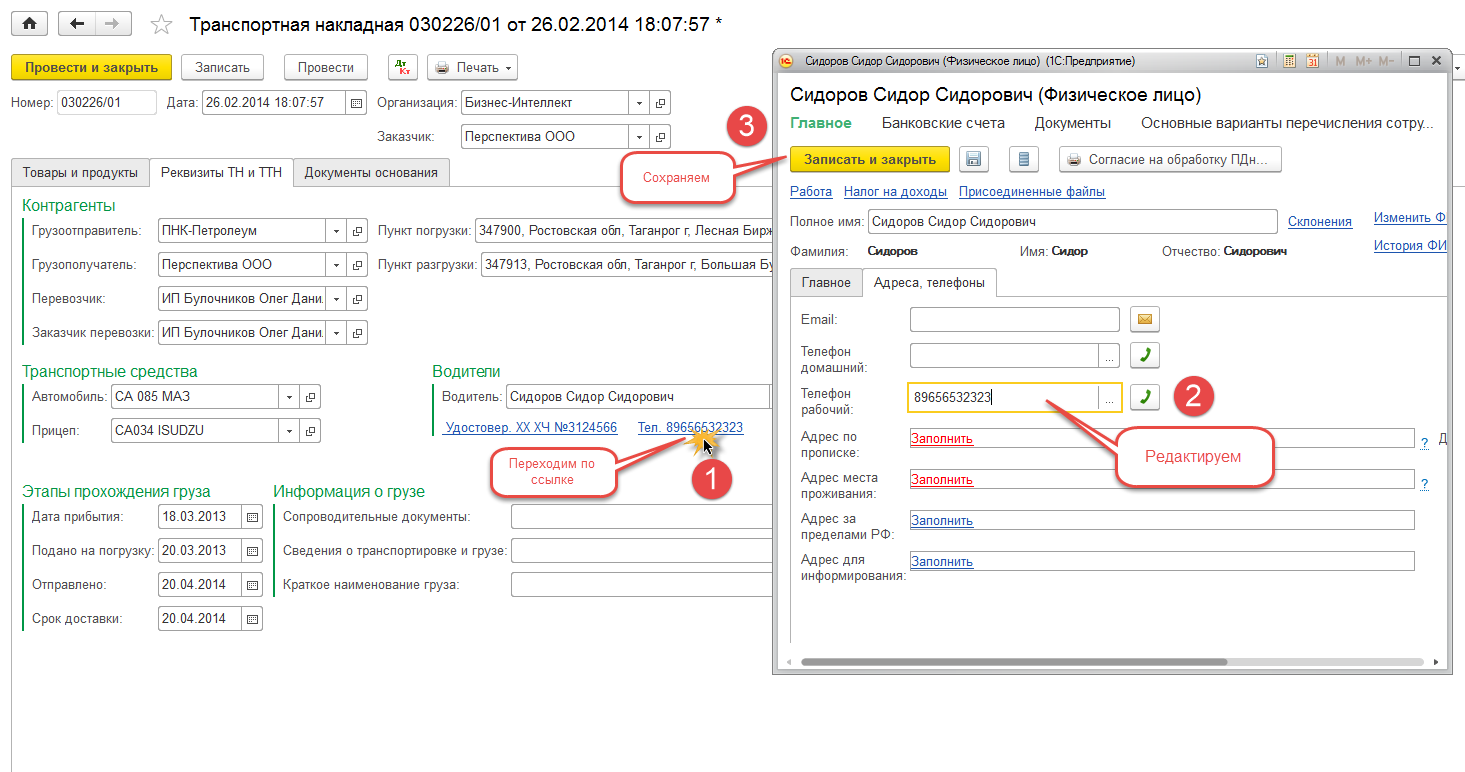Expand the Грузополучатель dropdown list
Screen dimensions: 1465x772
[x=338, y=265]
